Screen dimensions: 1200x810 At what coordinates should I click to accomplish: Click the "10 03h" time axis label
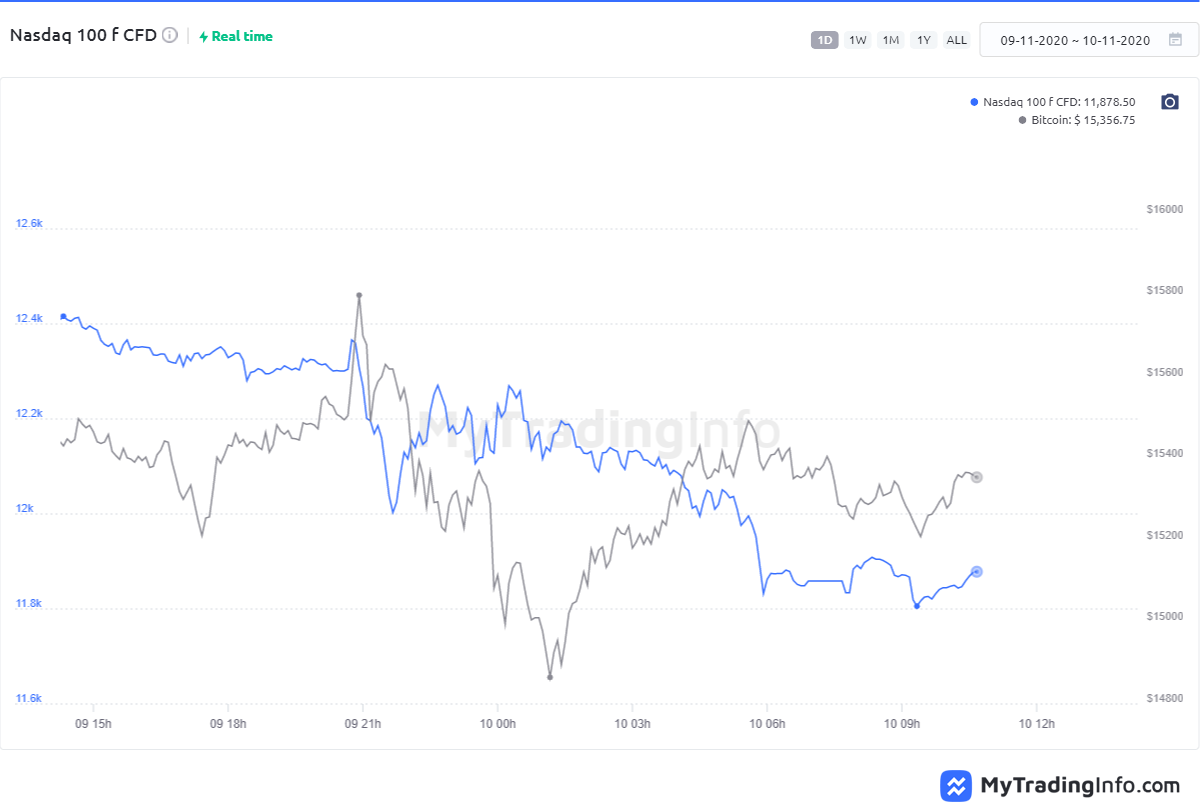[633, 723]
